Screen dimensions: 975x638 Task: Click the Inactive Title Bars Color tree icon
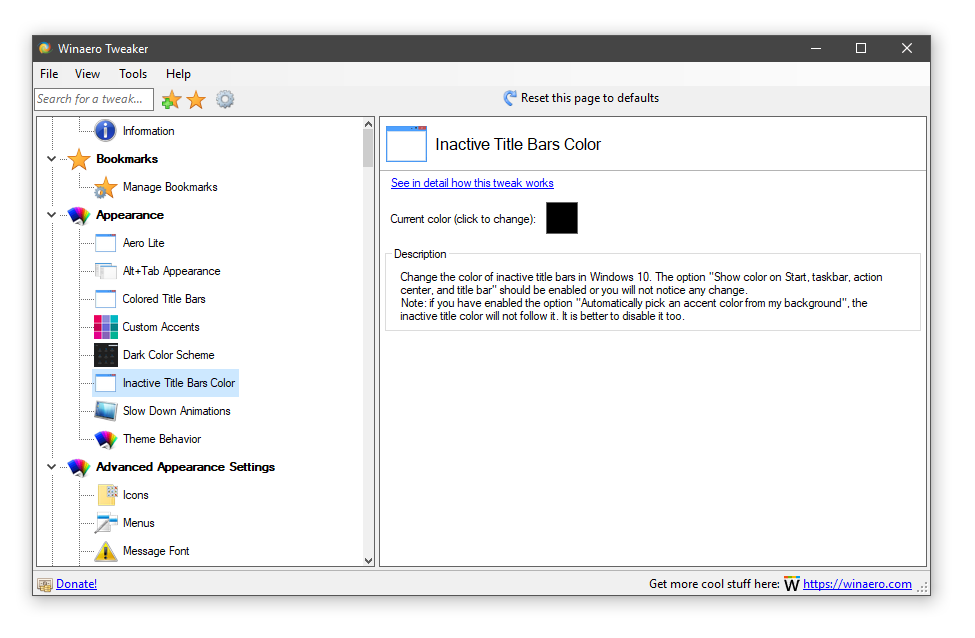tap(105, 383)
